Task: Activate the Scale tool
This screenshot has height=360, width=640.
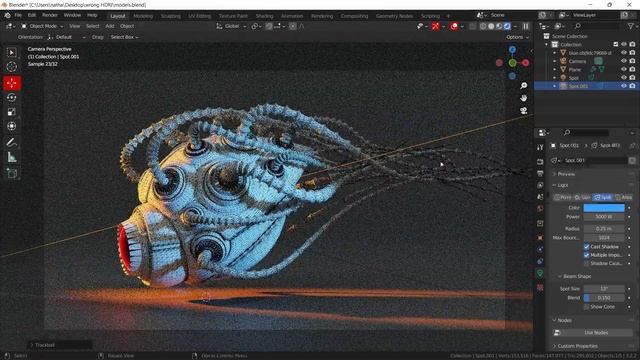Action: click(x=11, y=112)
